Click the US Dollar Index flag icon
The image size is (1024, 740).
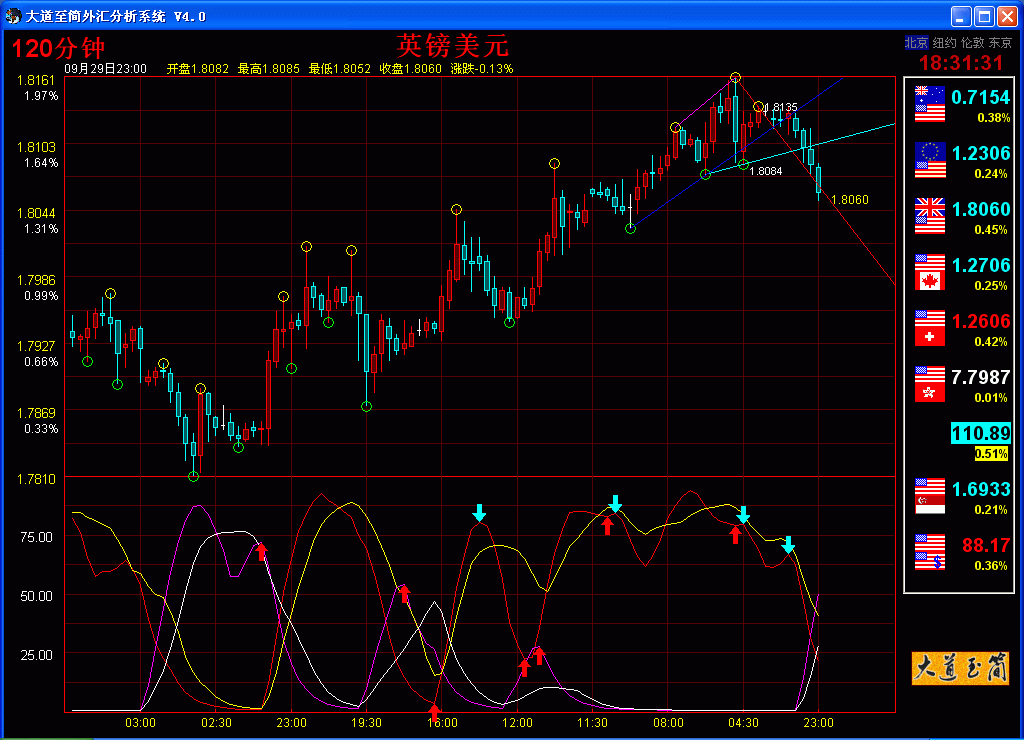931,552
